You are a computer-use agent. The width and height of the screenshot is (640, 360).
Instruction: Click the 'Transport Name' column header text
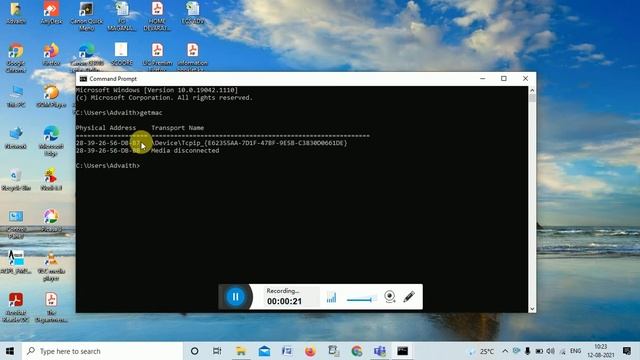(x=178, y=128)
